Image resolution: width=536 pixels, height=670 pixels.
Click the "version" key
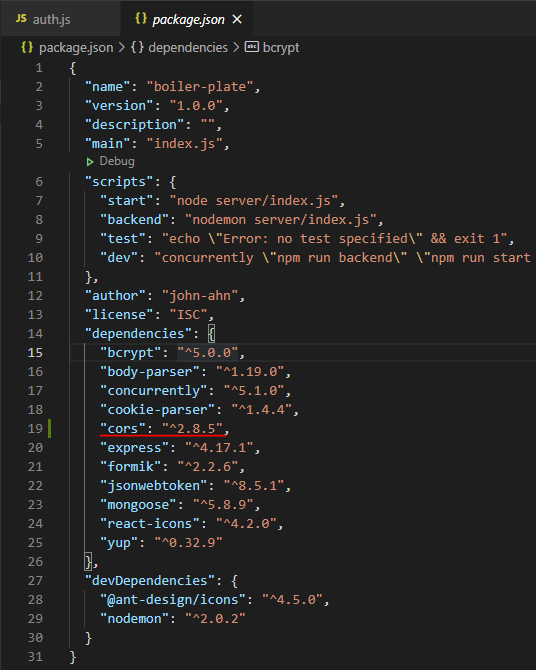[x=119, y=106]
